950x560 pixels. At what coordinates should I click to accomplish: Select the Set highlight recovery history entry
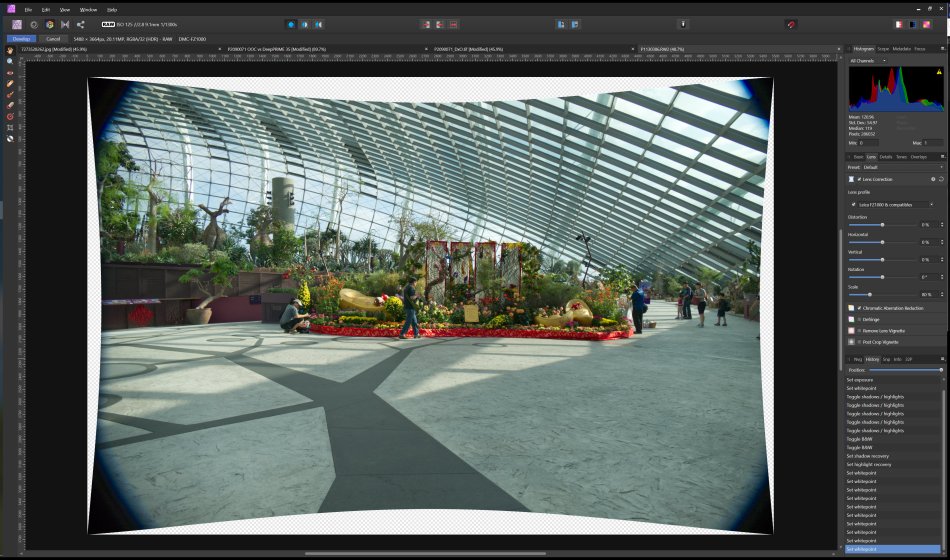pyautogui.click(x=893, y=465)
